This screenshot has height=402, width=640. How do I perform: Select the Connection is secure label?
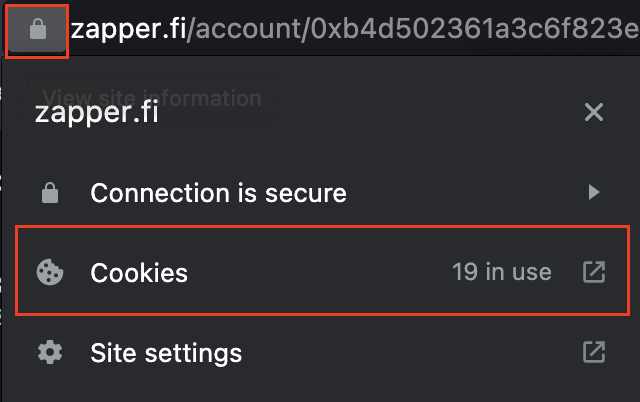click(218, 193)
